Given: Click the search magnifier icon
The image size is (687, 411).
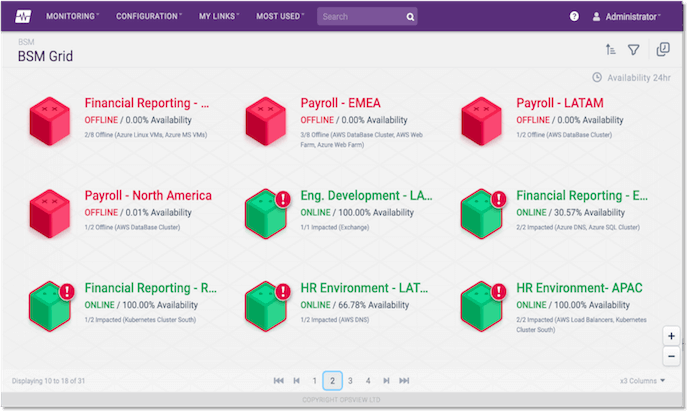Looking at the screenshot, I should pyautogui.click(x=410, y=17).
